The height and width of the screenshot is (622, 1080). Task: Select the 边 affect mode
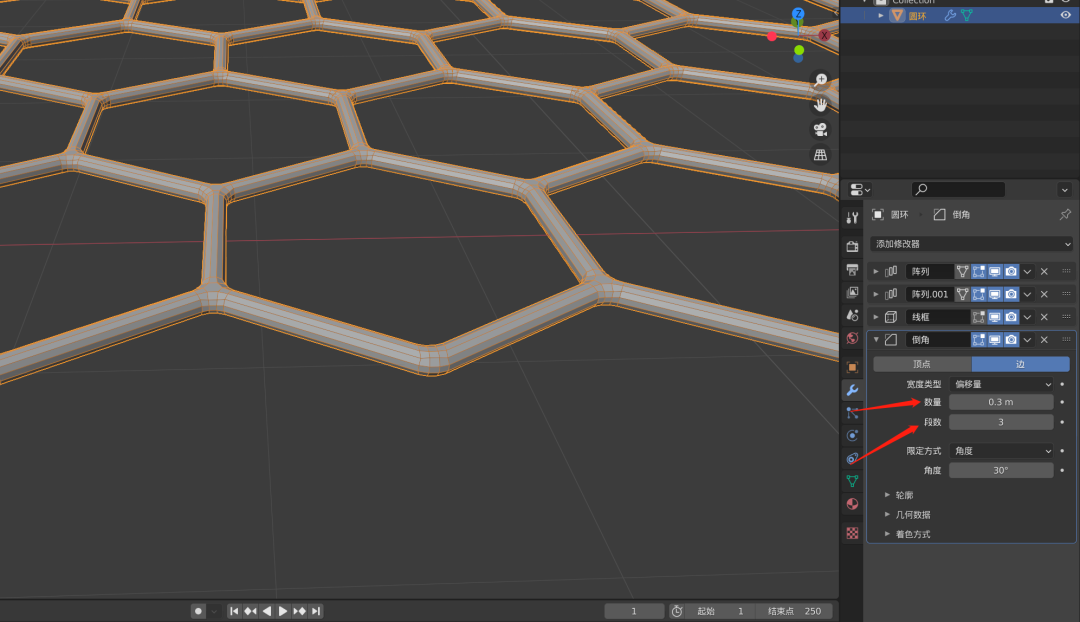pyautogui.click(x=1021, y=364)
